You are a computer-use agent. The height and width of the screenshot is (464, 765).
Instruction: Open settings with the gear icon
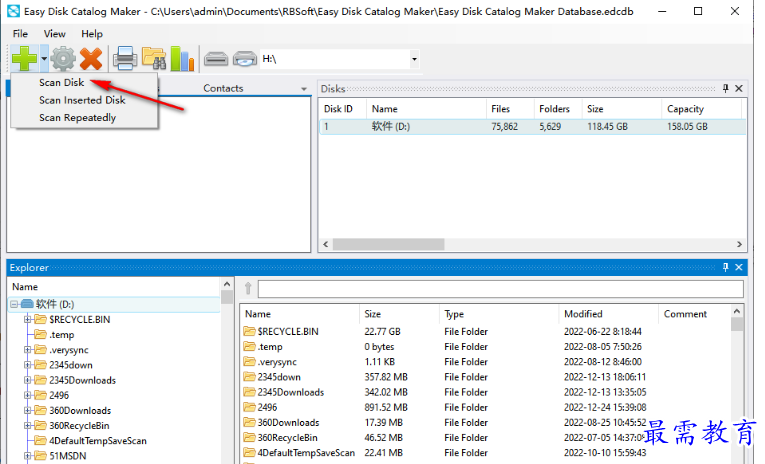tap(63, 59)
